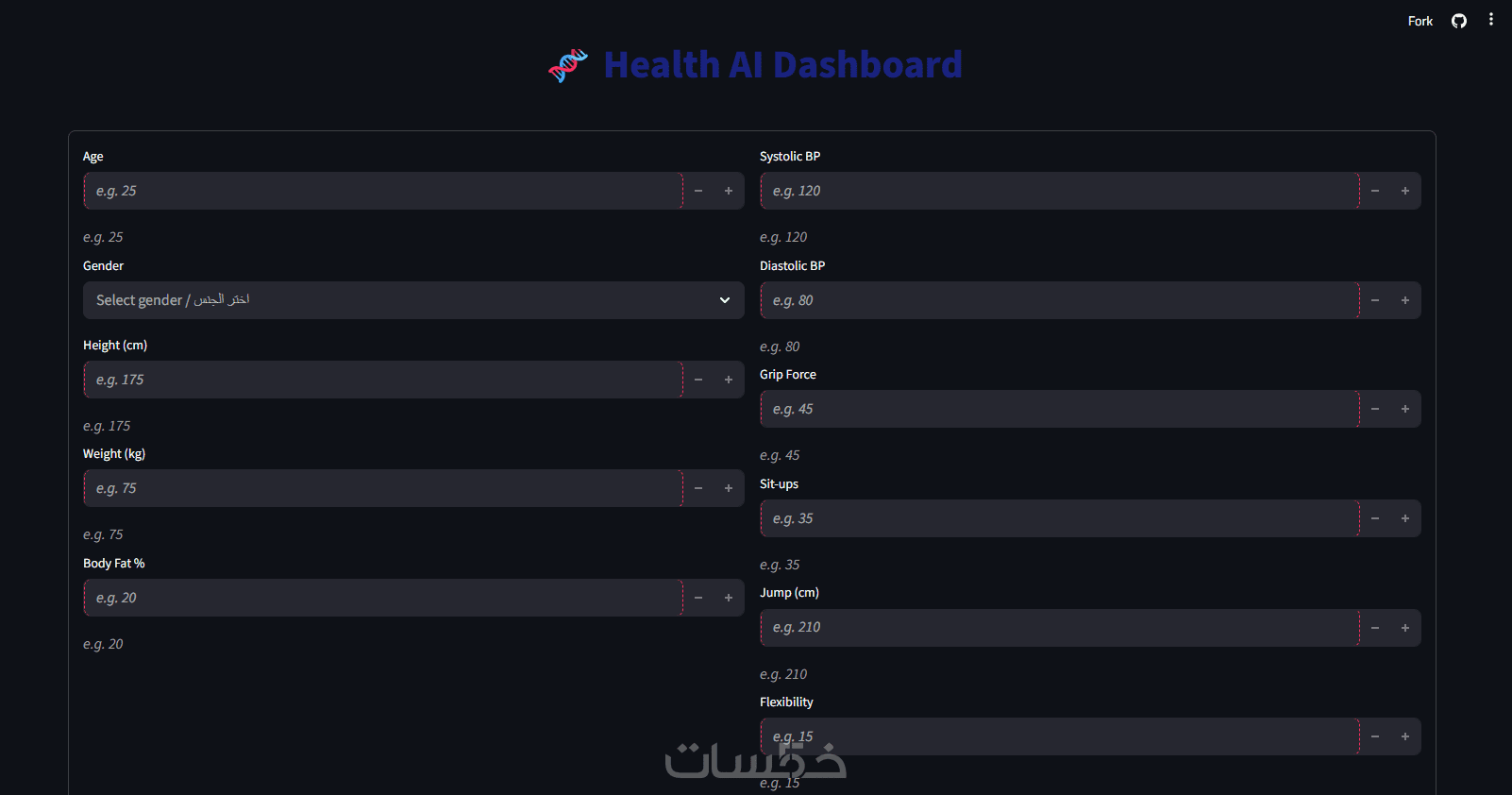The height and width of the screenshot is (795, 1512).
Task: Decrease Grip Force value
Action: coord(1375,409)
